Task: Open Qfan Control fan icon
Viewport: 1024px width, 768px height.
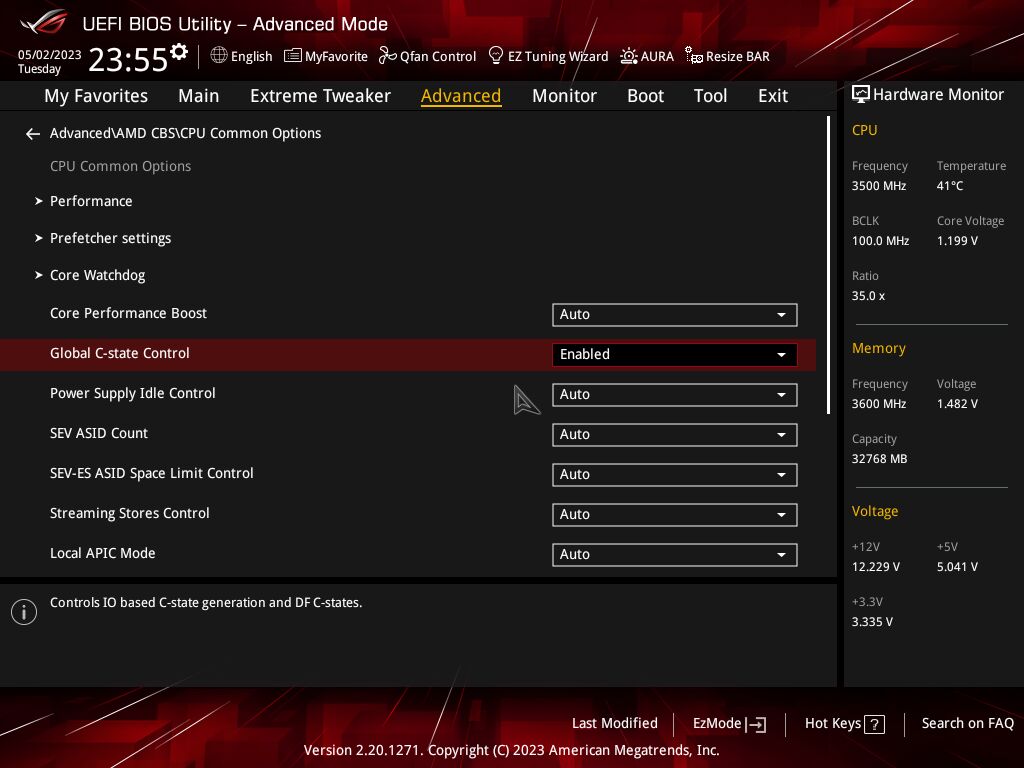Action: pos(387,56)
